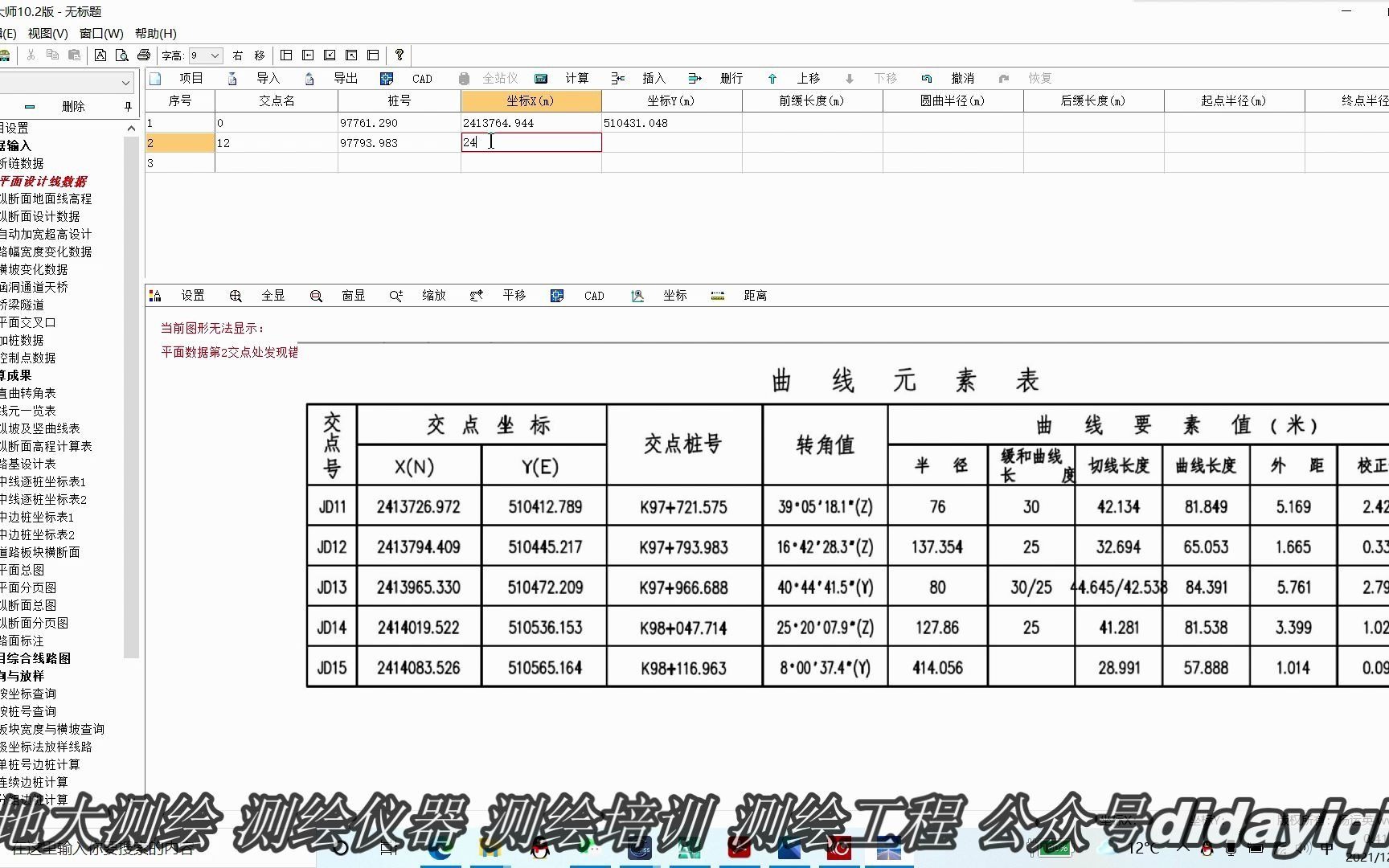
Task: Click the 计算 calculate icon
Action: click(577, 78)
